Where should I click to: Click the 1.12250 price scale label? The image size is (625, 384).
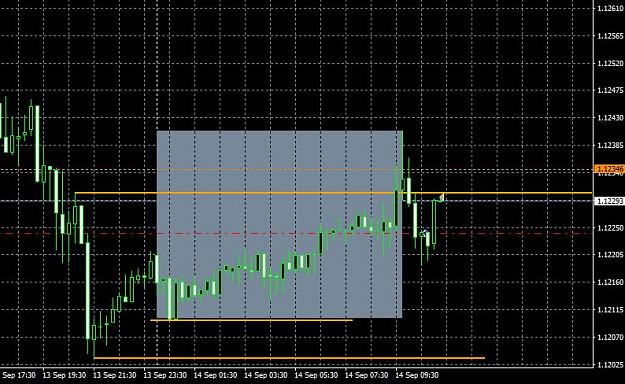(x=610, y=228)
